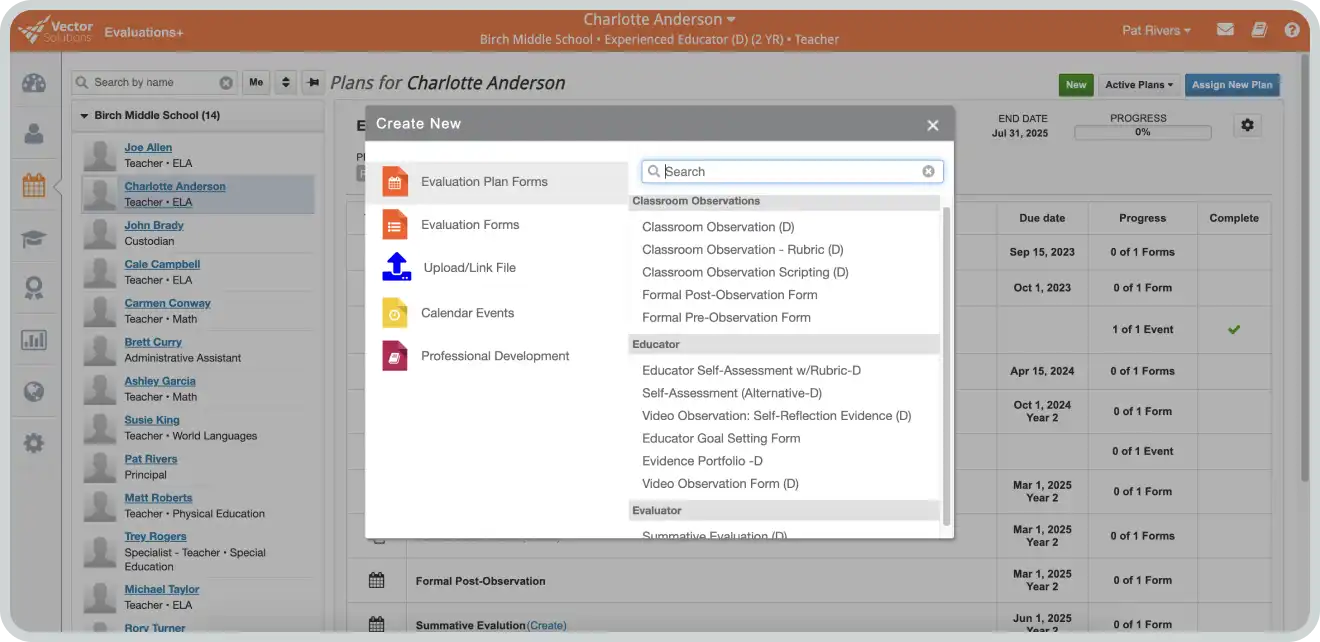The width and height of the screenshot is (1320, 642).
Task: Open the dashboard gauge icon in sidebar
Action: tap(34, 83)
